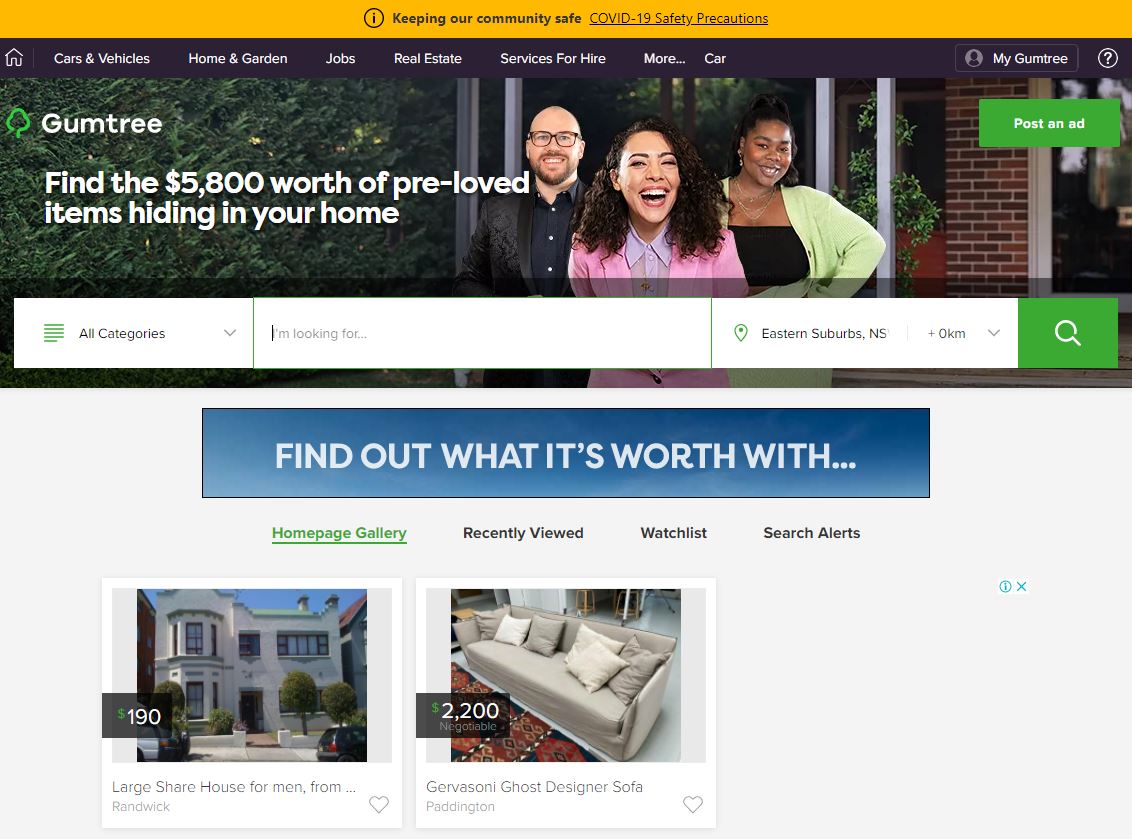Viewport: 1132px width, 839px height.
Task: Click the home icon in navigation bar
Action: point(14,58)
